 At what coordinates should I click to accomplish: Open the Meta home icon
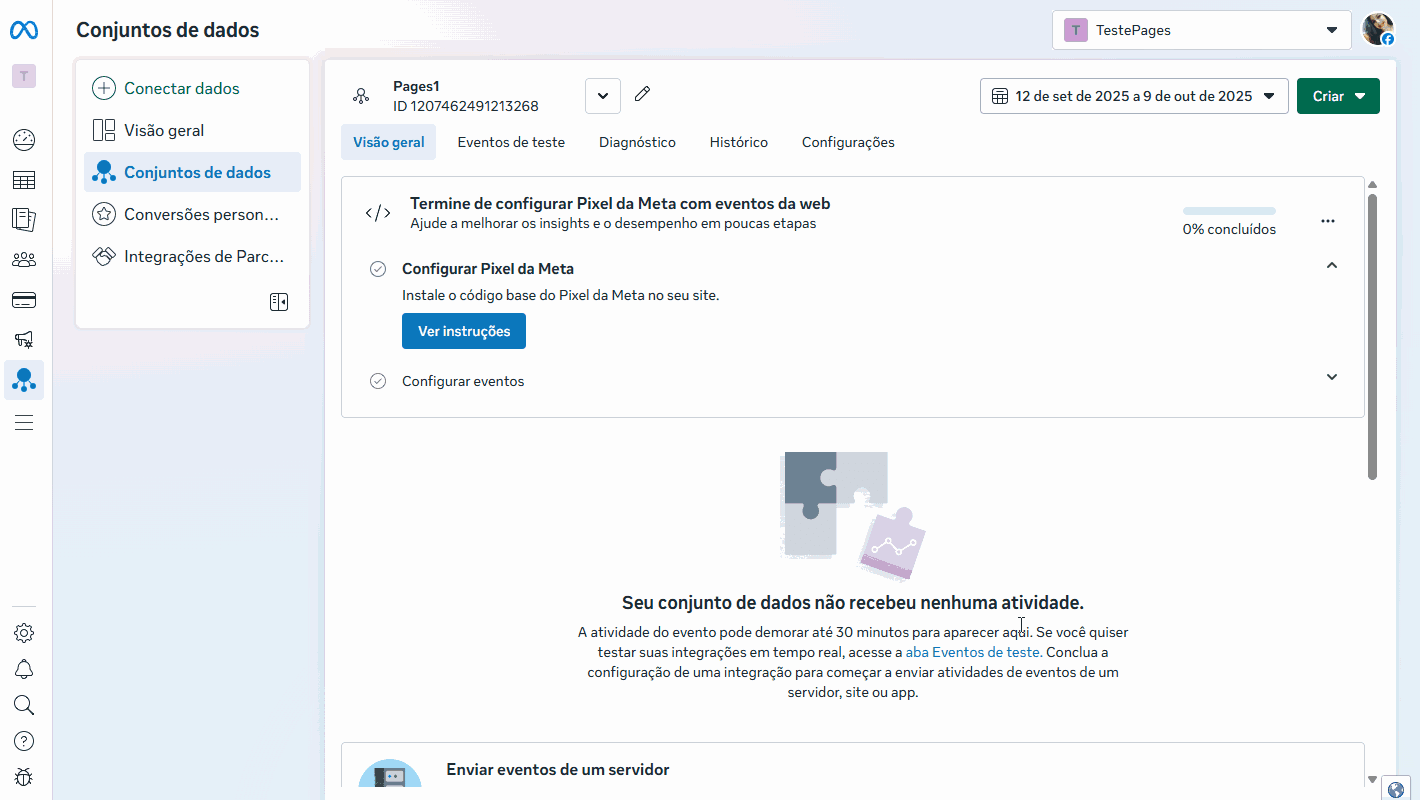23,29
